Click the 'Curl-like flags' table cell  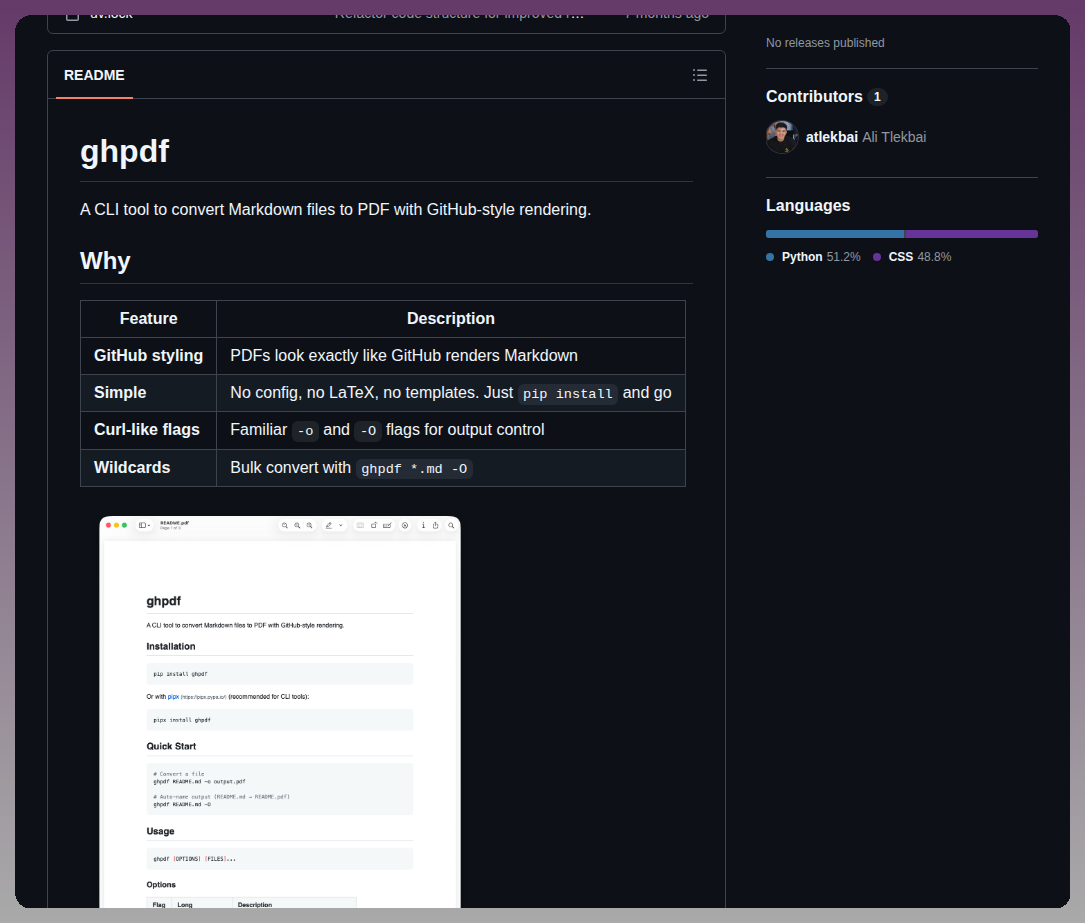(149, 430)
